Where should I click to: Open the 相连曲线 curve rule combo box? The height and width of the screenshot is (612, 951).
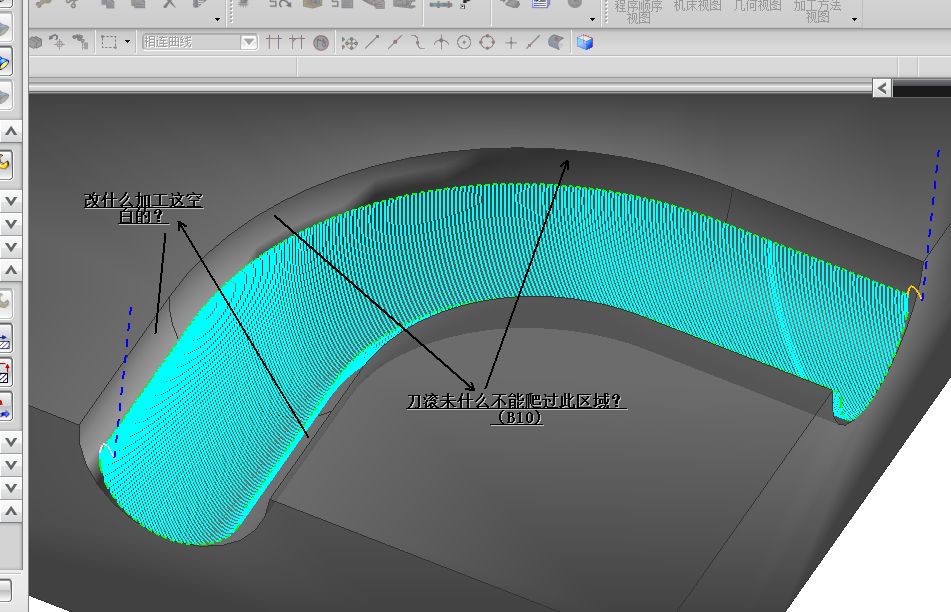tap(200, 42)
